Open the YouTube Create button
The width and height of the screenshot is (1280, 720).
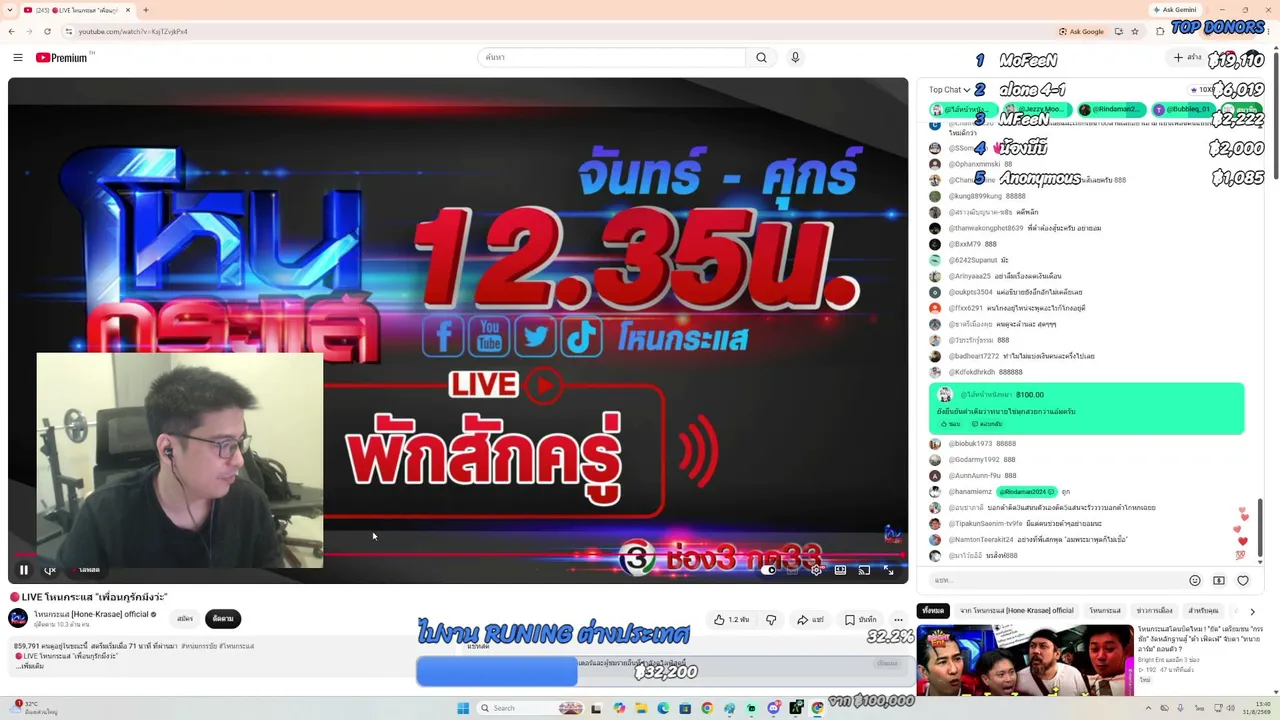1187,57
